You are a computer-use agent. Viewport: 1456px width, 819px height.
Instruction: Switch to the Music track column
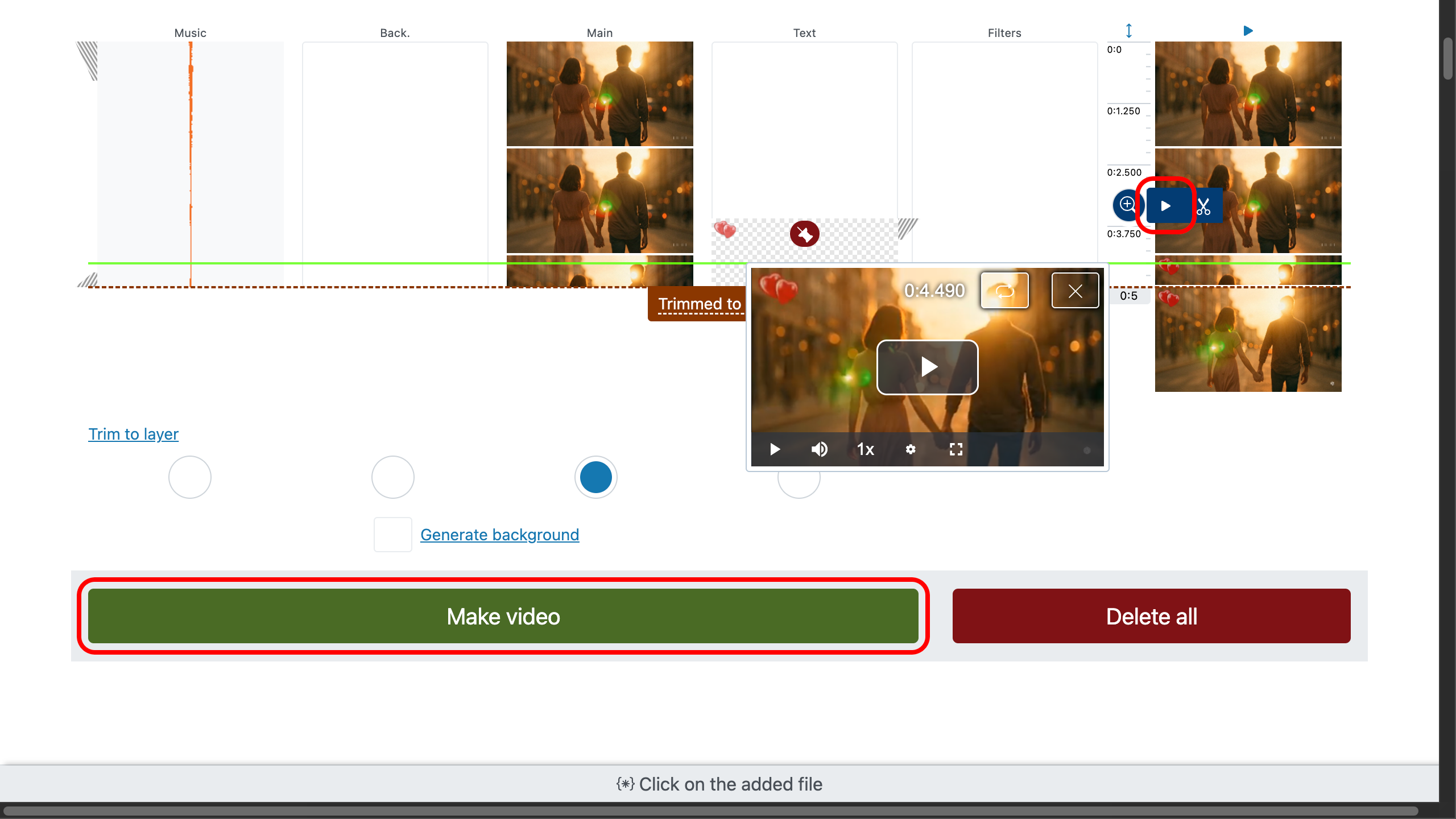click(190, 32)
